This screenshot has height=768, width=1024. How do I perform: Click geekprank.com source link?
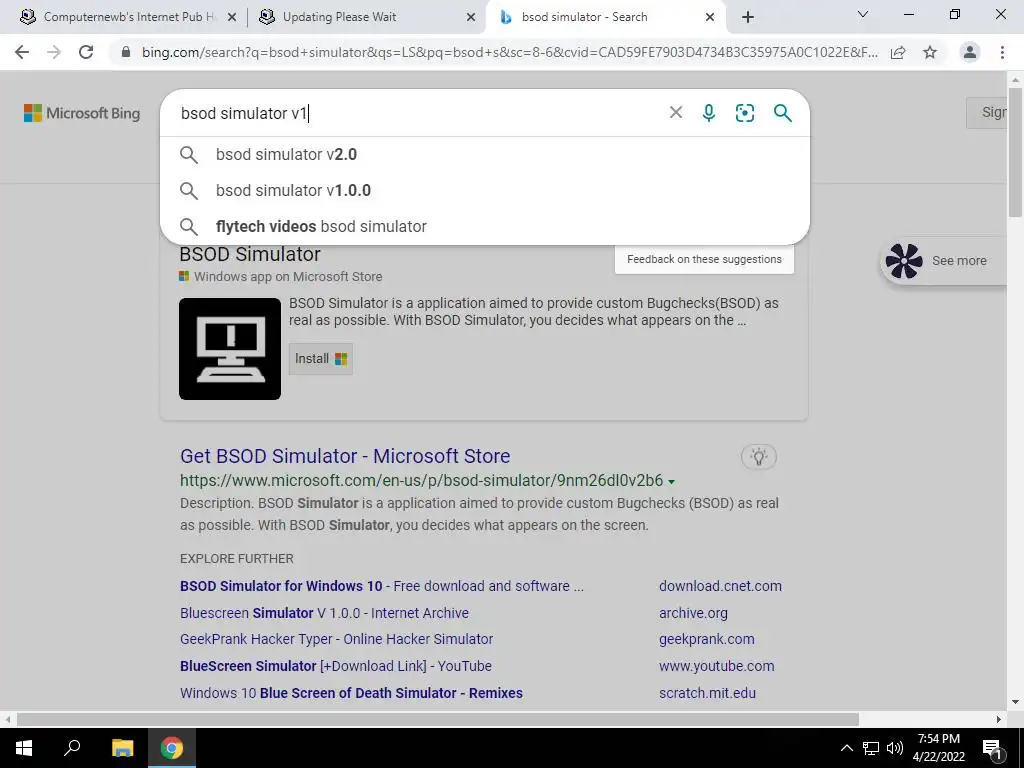[x=707, y=639]
